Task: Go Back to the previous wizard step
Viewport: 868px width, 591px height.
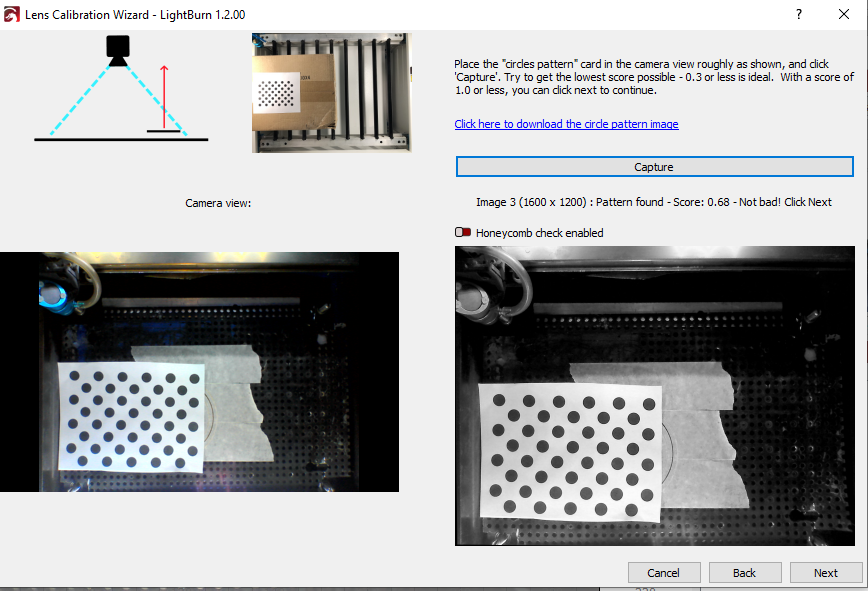Action: tap(745, 573)
